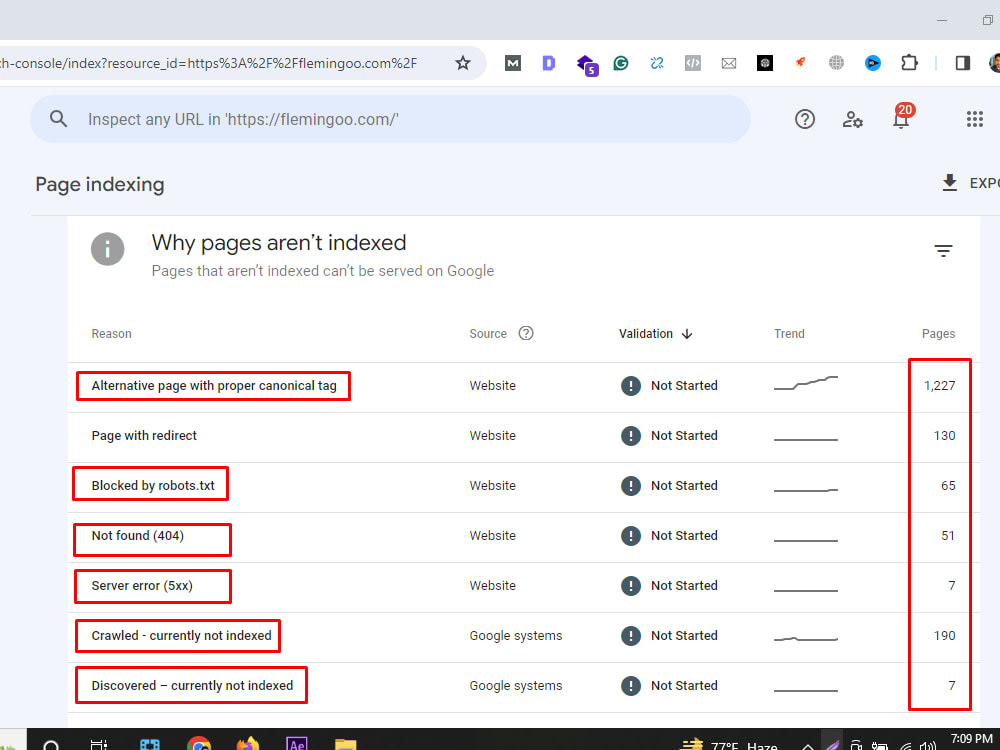
Task: Click the search magnifier in URL inspect bar
Action: tap(58, 119)
